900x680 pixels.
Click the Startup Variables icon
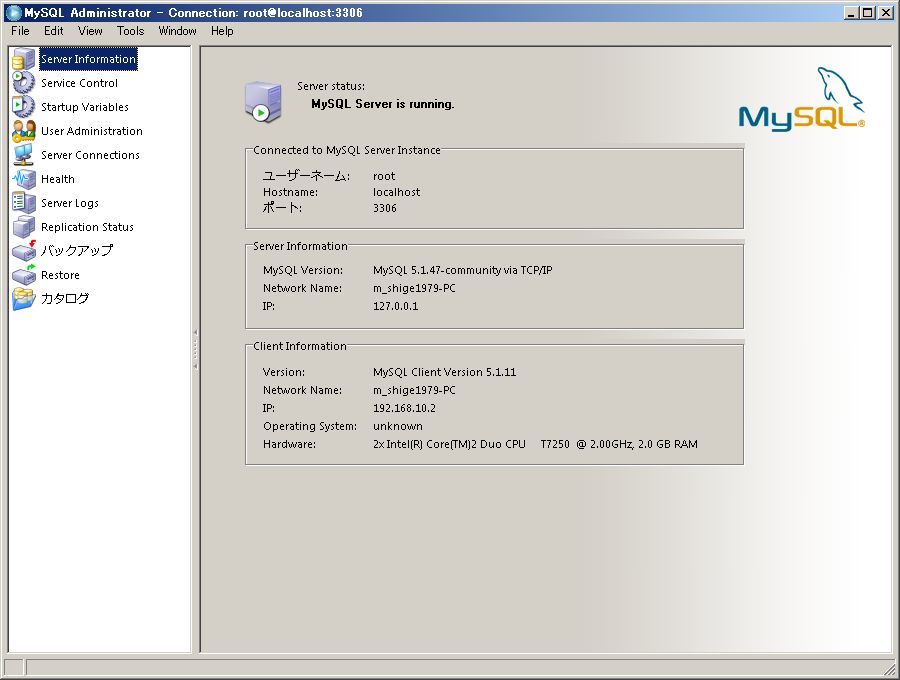pyautogui.click(x=24, y=107)
